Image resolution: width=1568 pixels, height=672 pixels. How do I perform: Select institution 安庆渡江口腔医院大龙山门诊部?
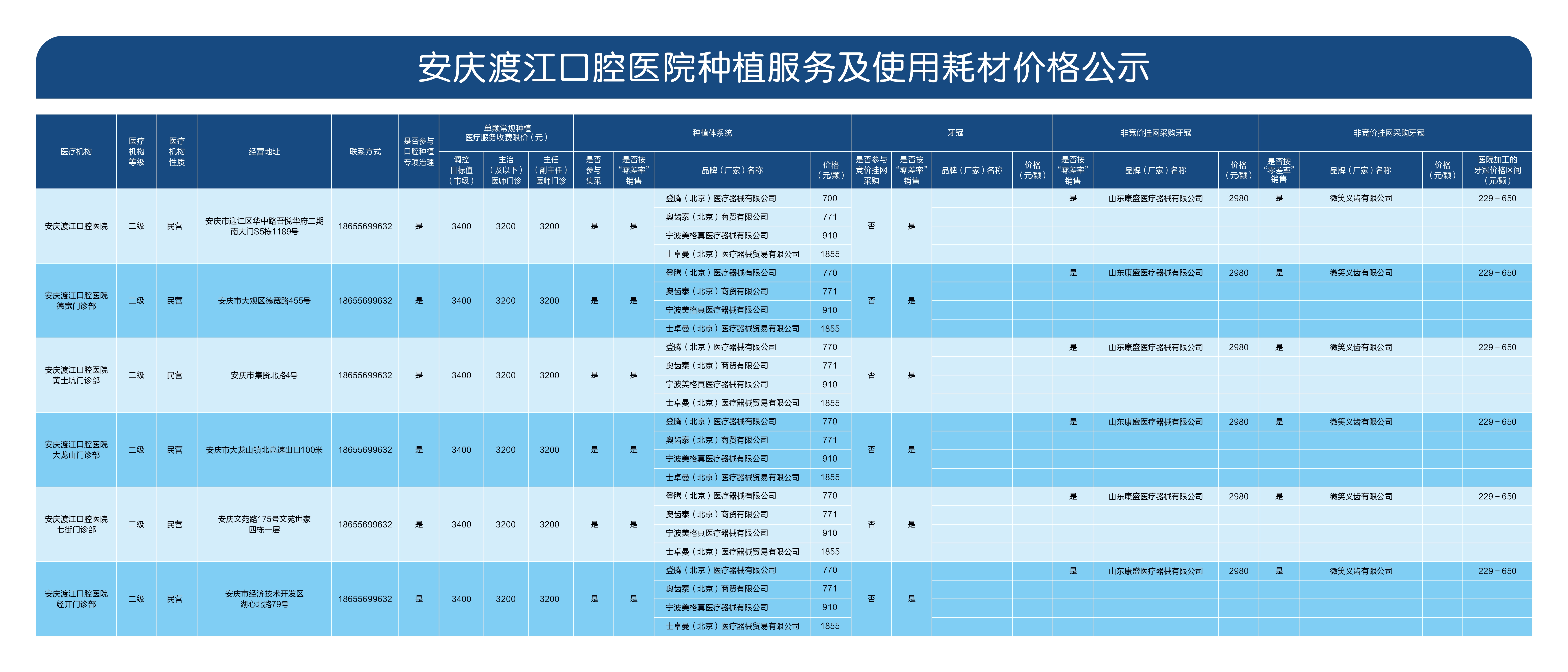tap(76, 450)
